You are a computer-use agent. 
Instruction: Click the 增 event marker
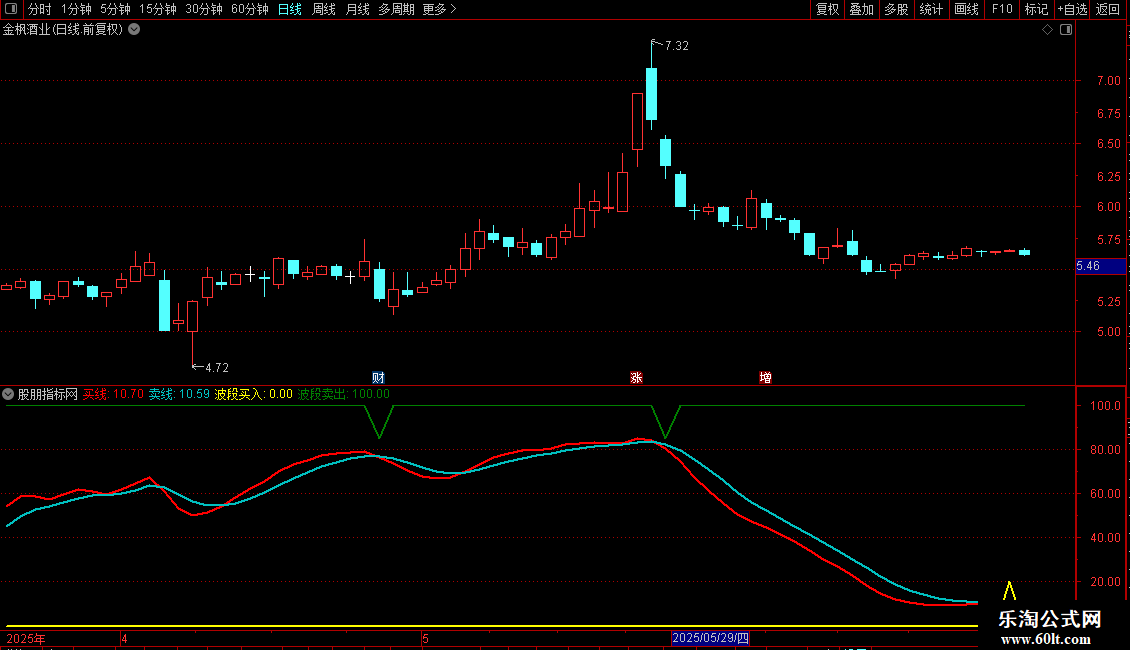tap(765, 378)
